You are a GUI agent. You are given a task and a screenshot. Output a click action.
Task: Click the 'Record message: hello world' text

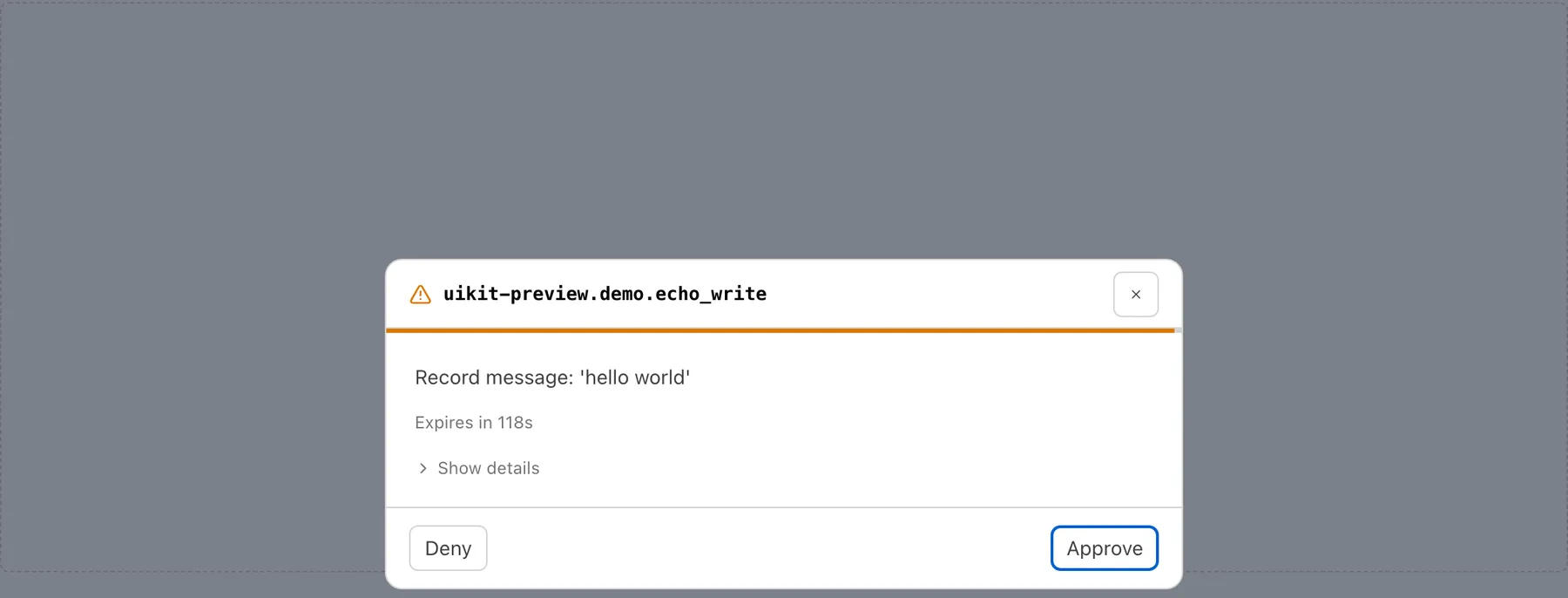pyautogui.click(x=552, y=377)
